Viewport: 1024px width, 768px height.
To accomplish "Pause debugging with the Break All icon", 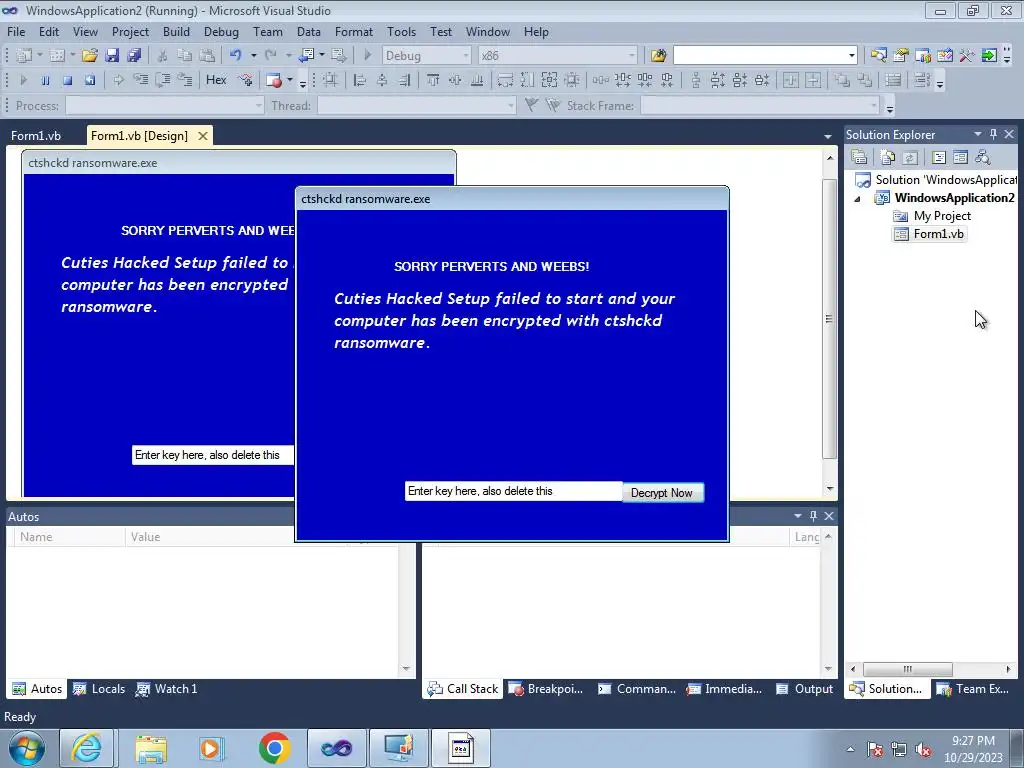I will click(x=45, y=80).
